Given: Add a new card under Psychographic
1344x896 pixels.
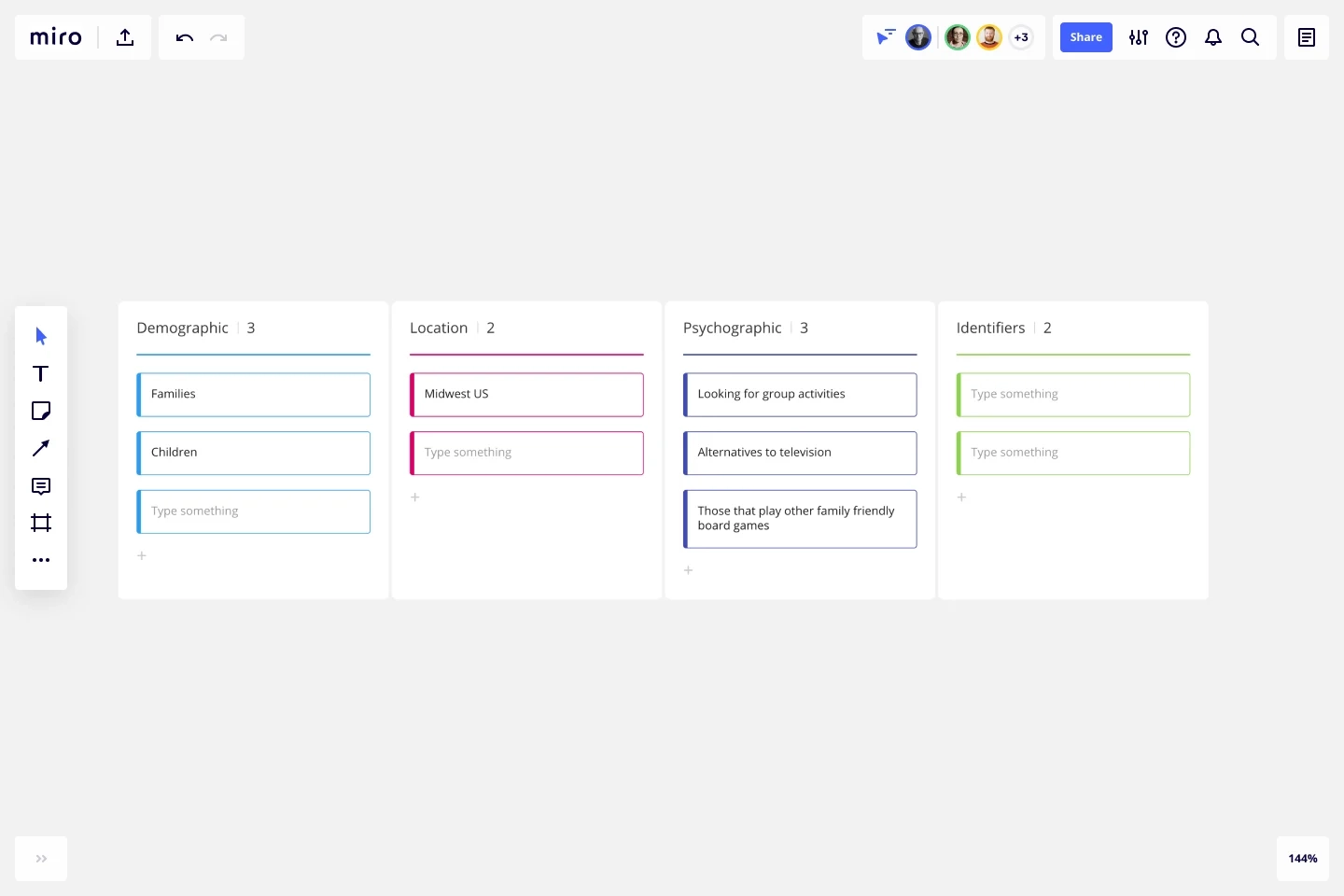Looking at the screenshot, I should pos(689,569).
